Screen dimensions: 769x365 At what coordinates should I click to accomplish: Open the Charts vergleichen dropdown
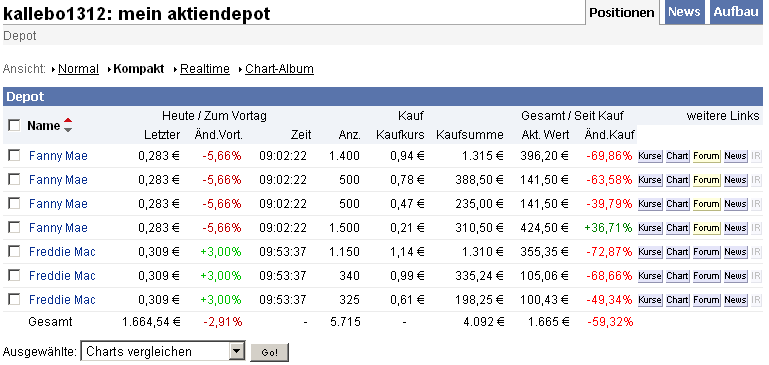[162, 351]
